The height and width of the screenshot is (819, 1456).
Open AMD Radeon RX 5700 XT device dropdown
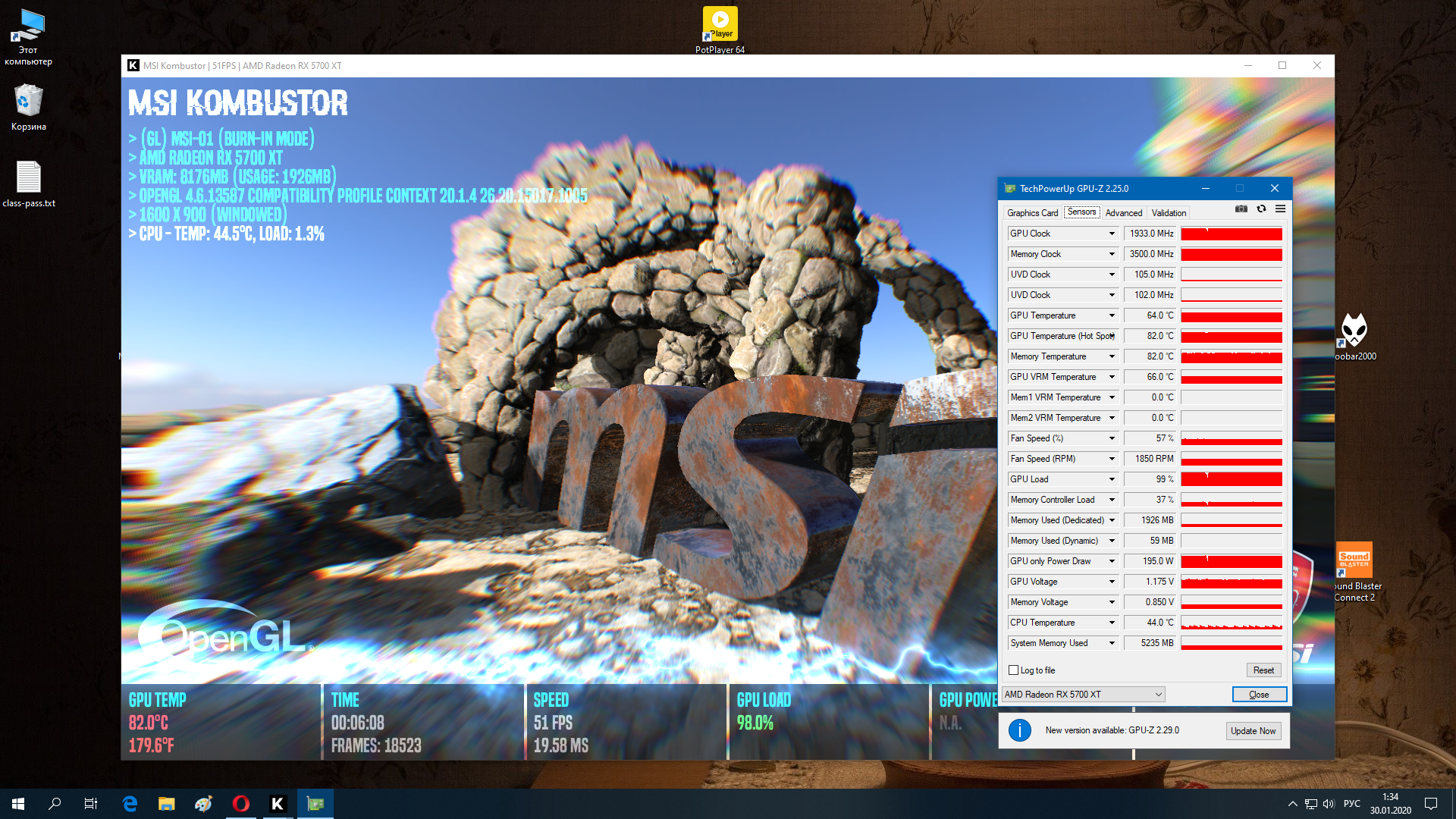[1083, 695]
